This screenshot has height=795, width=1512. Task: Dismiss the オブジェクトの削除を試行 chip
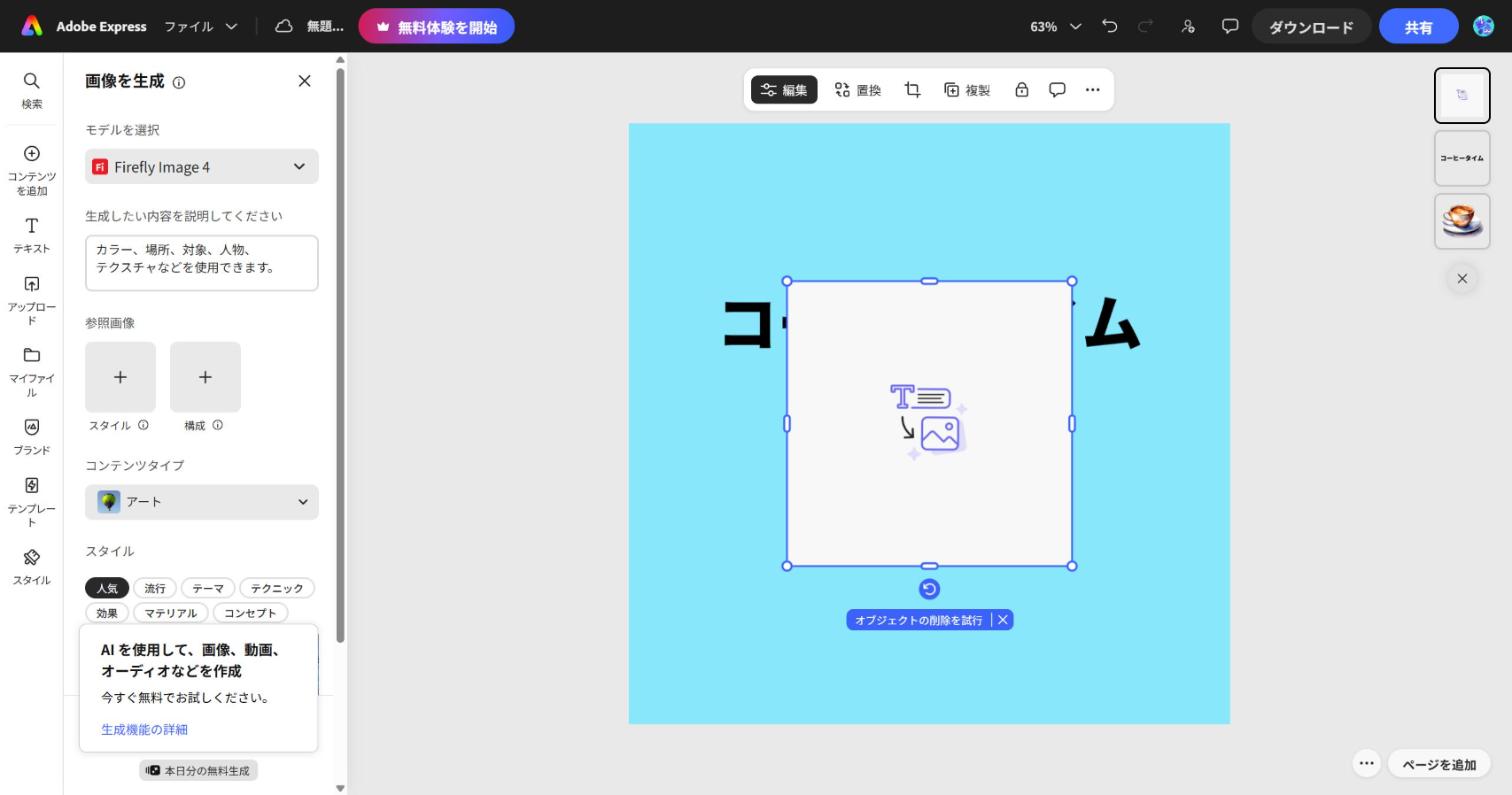tap(1003, 620)
